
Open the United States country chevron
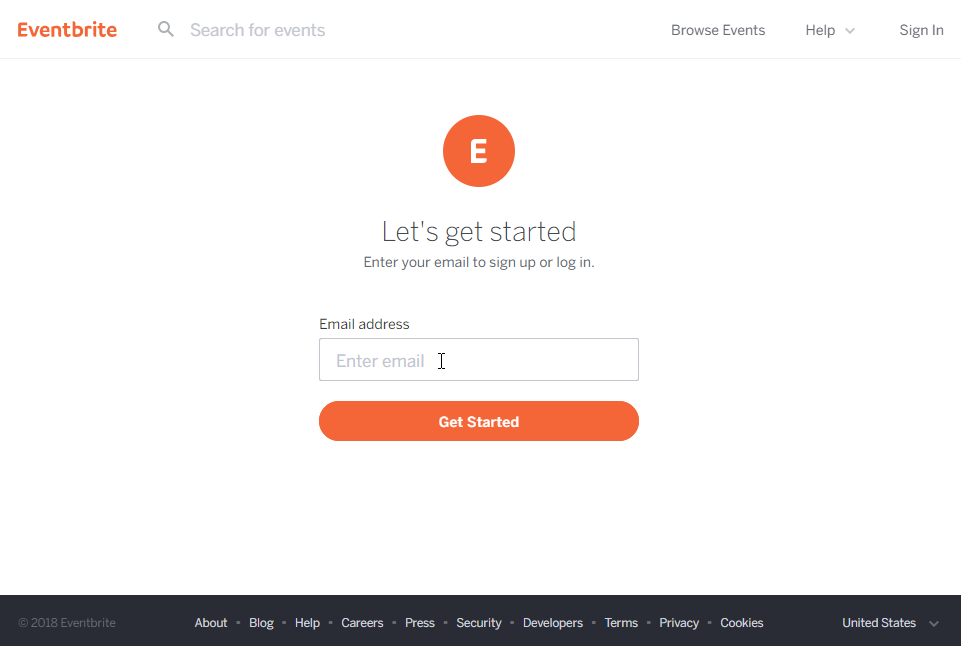tap(933, 623)
